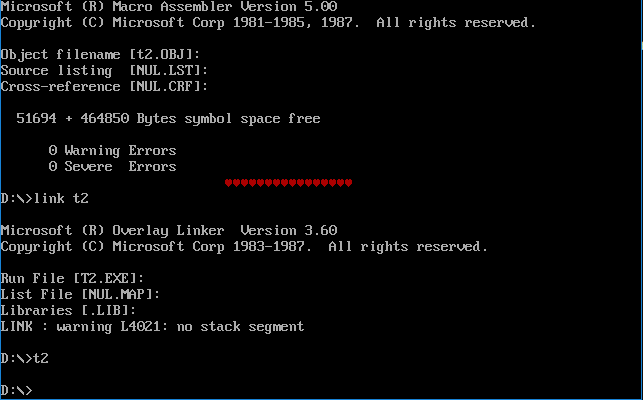
Task: Click the List File [NUL.MAP] prompt
Action: [80, 294]
